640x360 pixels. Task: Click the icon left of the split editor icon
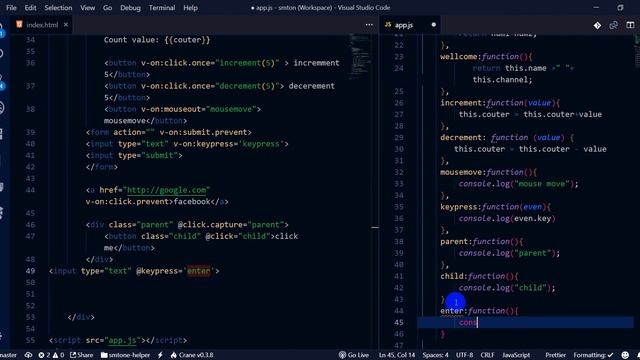coord(613,25)
